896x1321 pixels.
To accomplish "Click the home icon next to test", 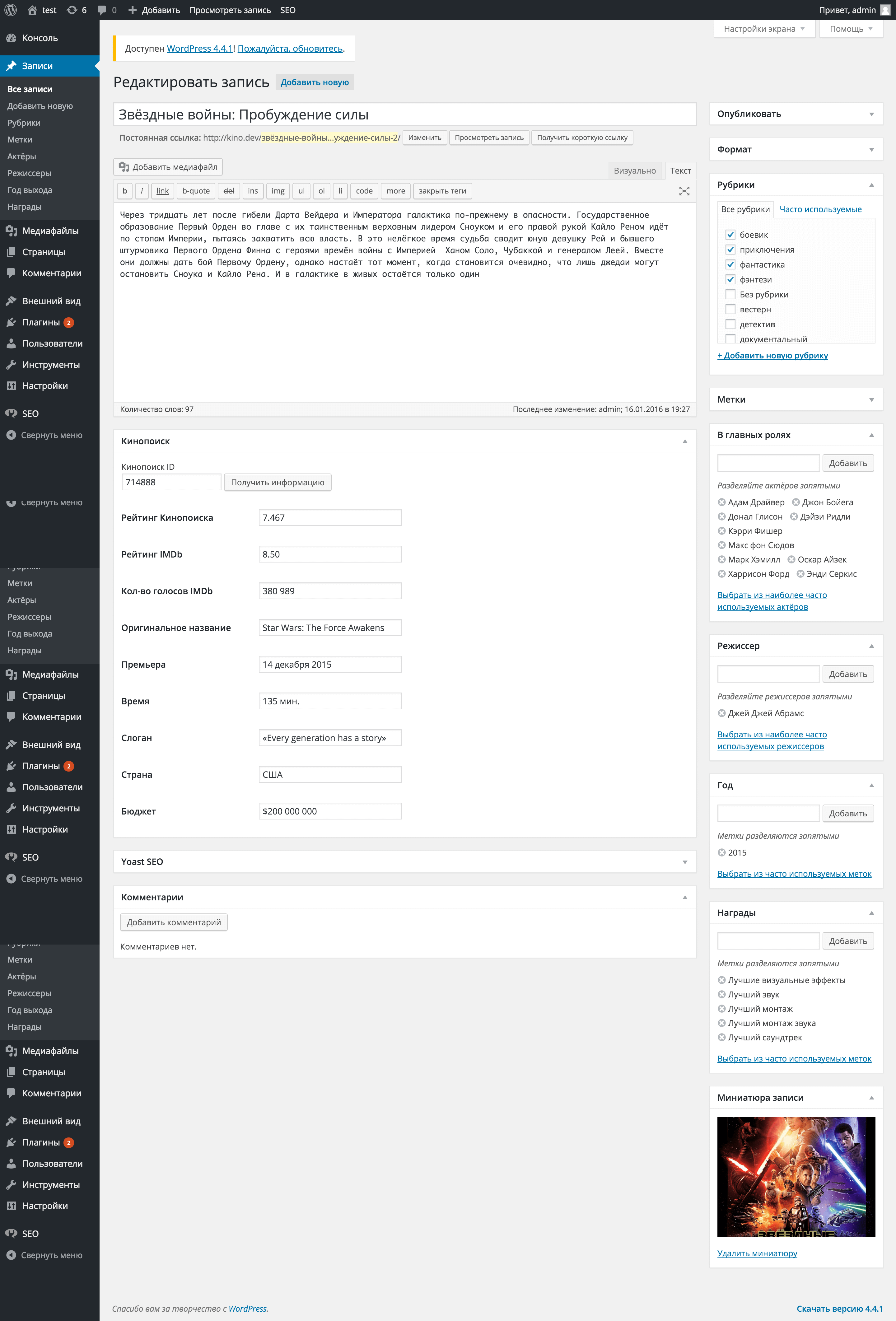I will (x=32, y=10).
